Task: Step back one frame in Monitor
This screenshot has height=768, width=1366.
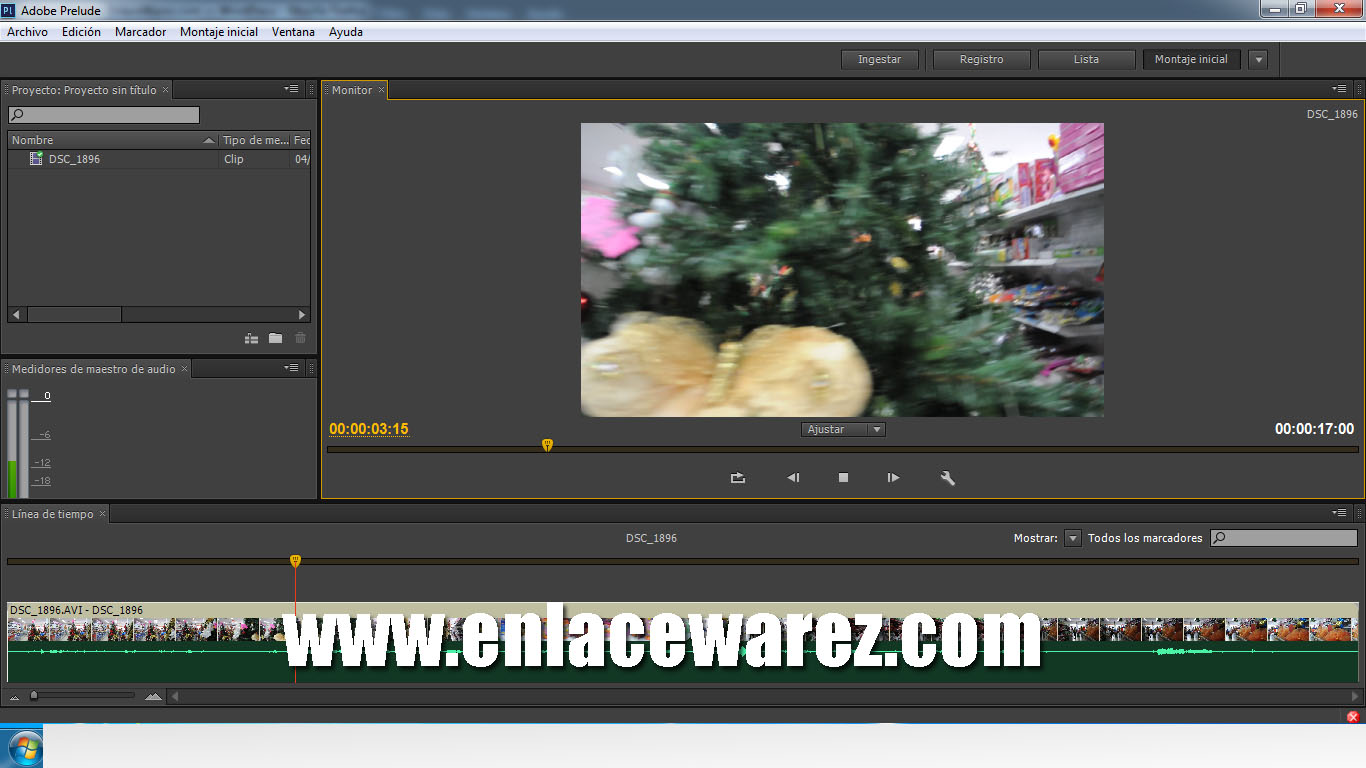Action: click(x=793, y=478)
